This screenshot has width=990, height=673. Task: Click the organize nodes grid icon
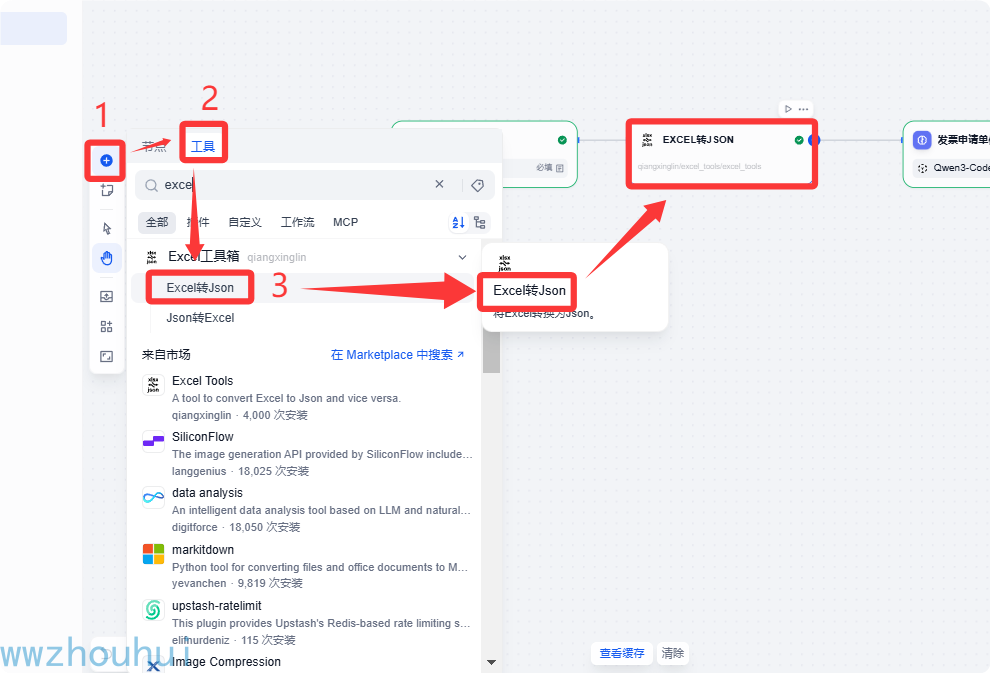click(107, 326)
